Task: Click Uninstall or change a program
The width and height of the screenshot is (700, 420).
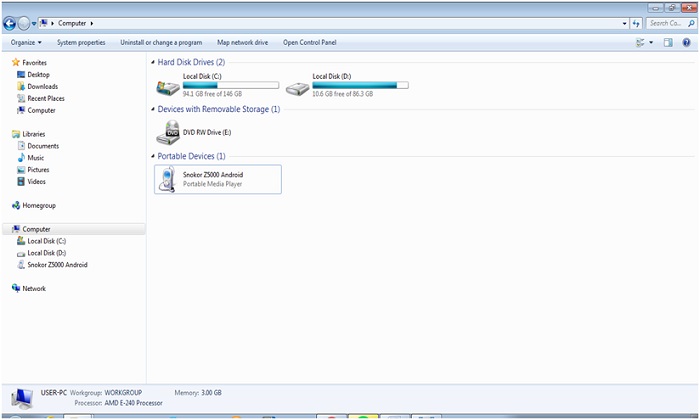Action: coord(161,43)
